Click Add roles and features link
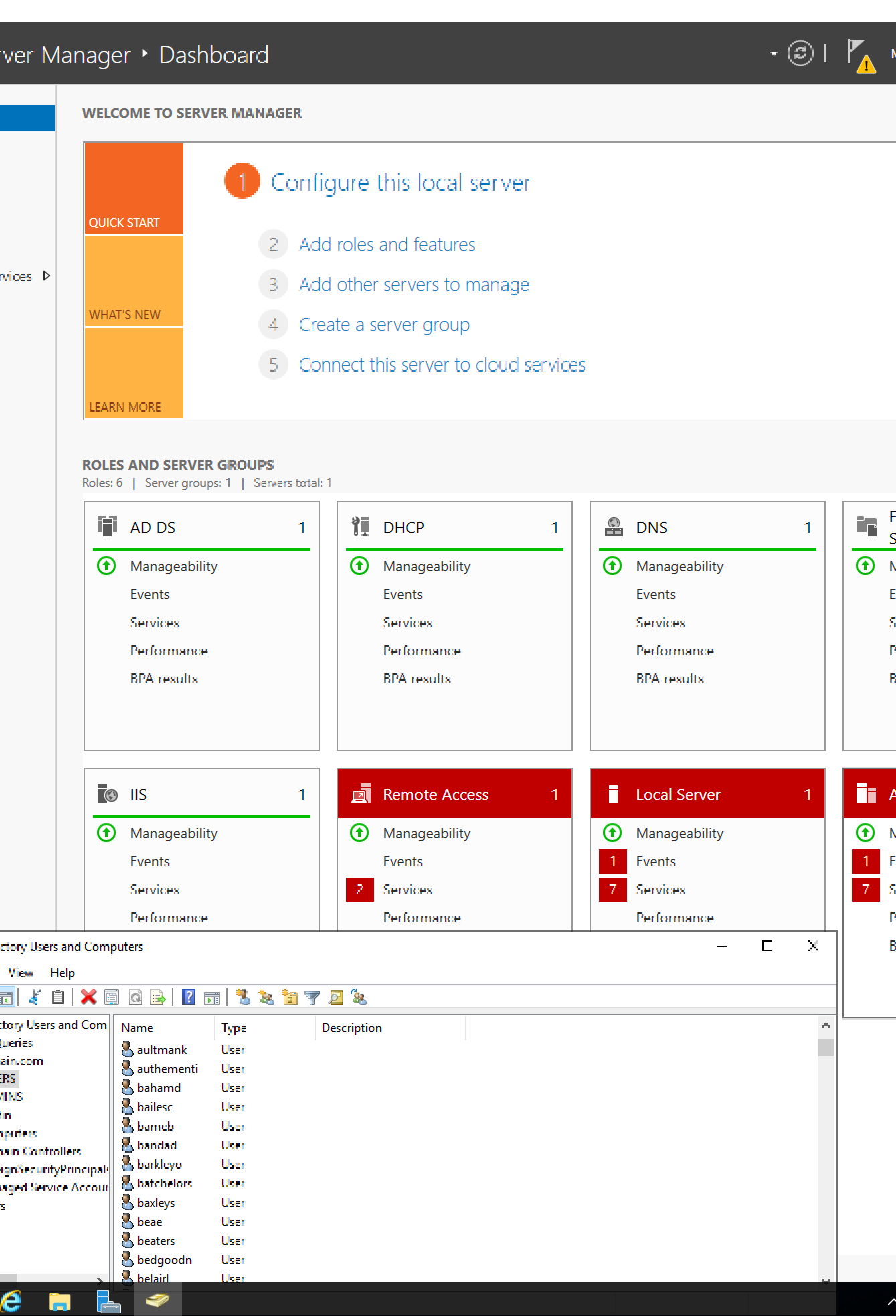The width and height of the screenshot is (896, 1316). (x=387, y=245)
